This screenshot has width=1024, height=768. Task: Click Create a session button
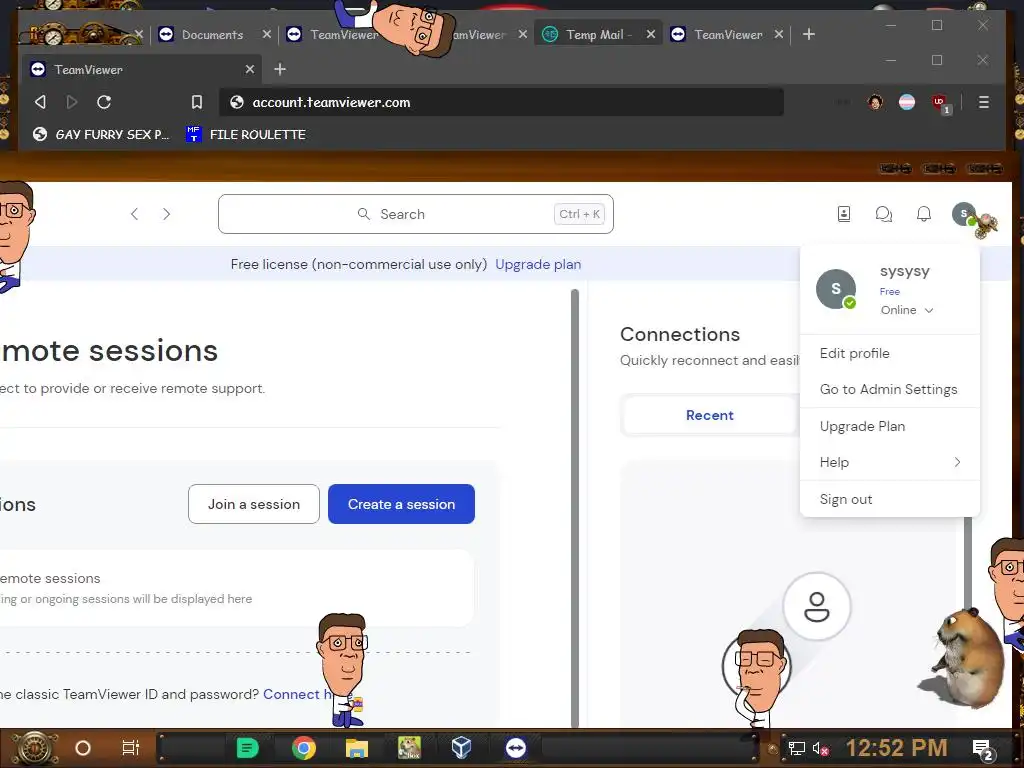pyautogui.click(x=401, y=504)
